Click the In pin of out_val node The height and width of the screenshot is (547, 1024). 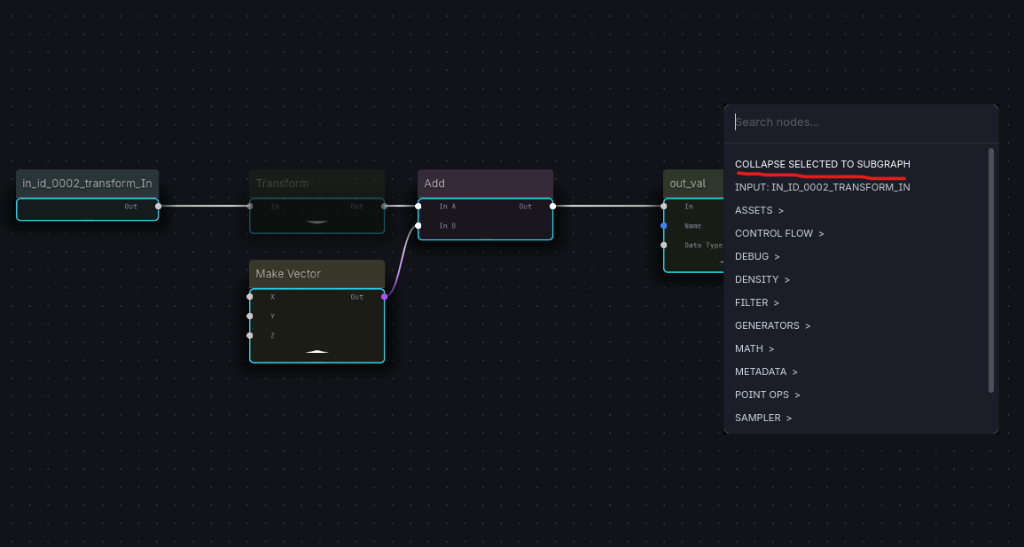664,206
